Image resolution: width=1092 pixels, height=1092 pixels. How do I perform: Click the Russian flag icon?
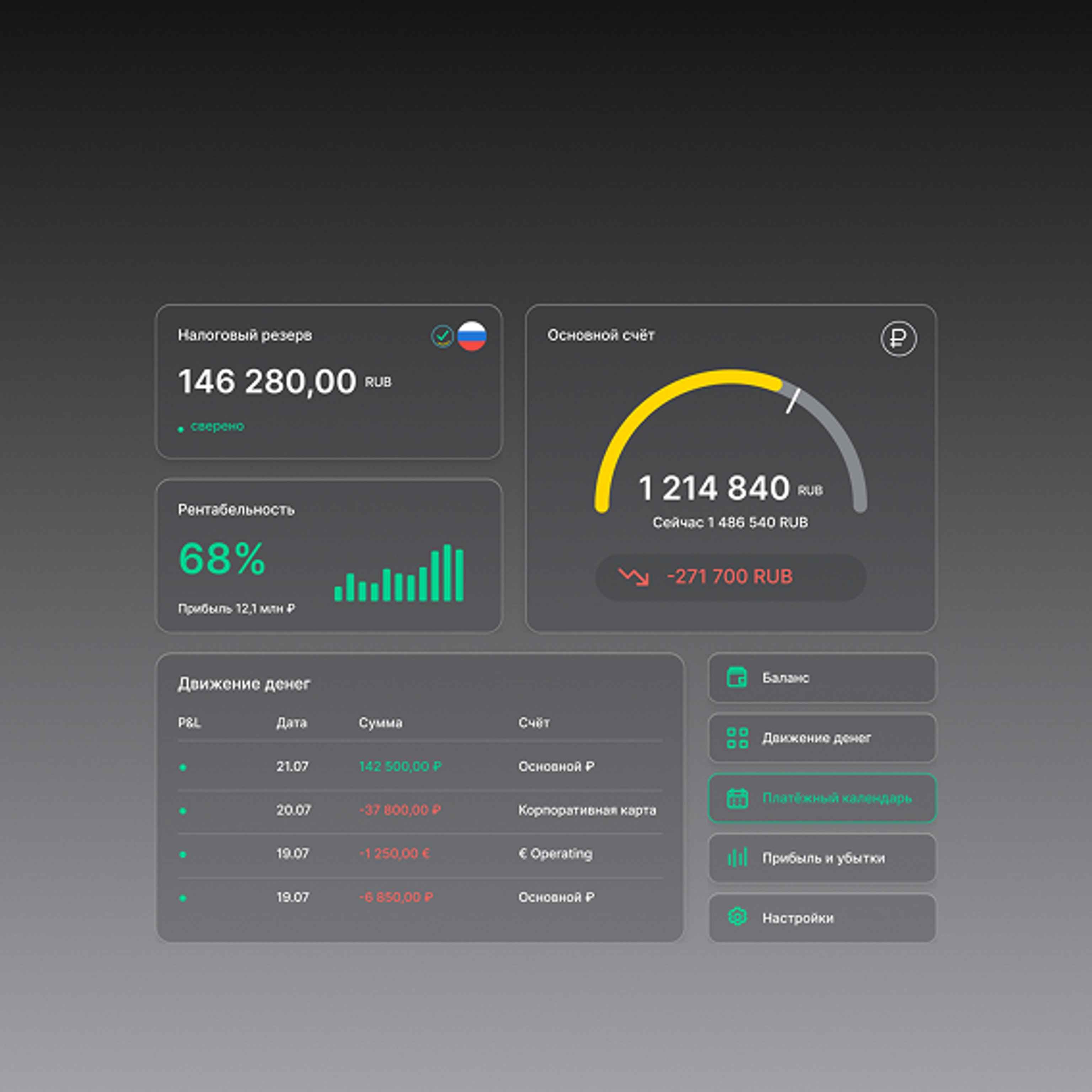click(x=471, y=336)
